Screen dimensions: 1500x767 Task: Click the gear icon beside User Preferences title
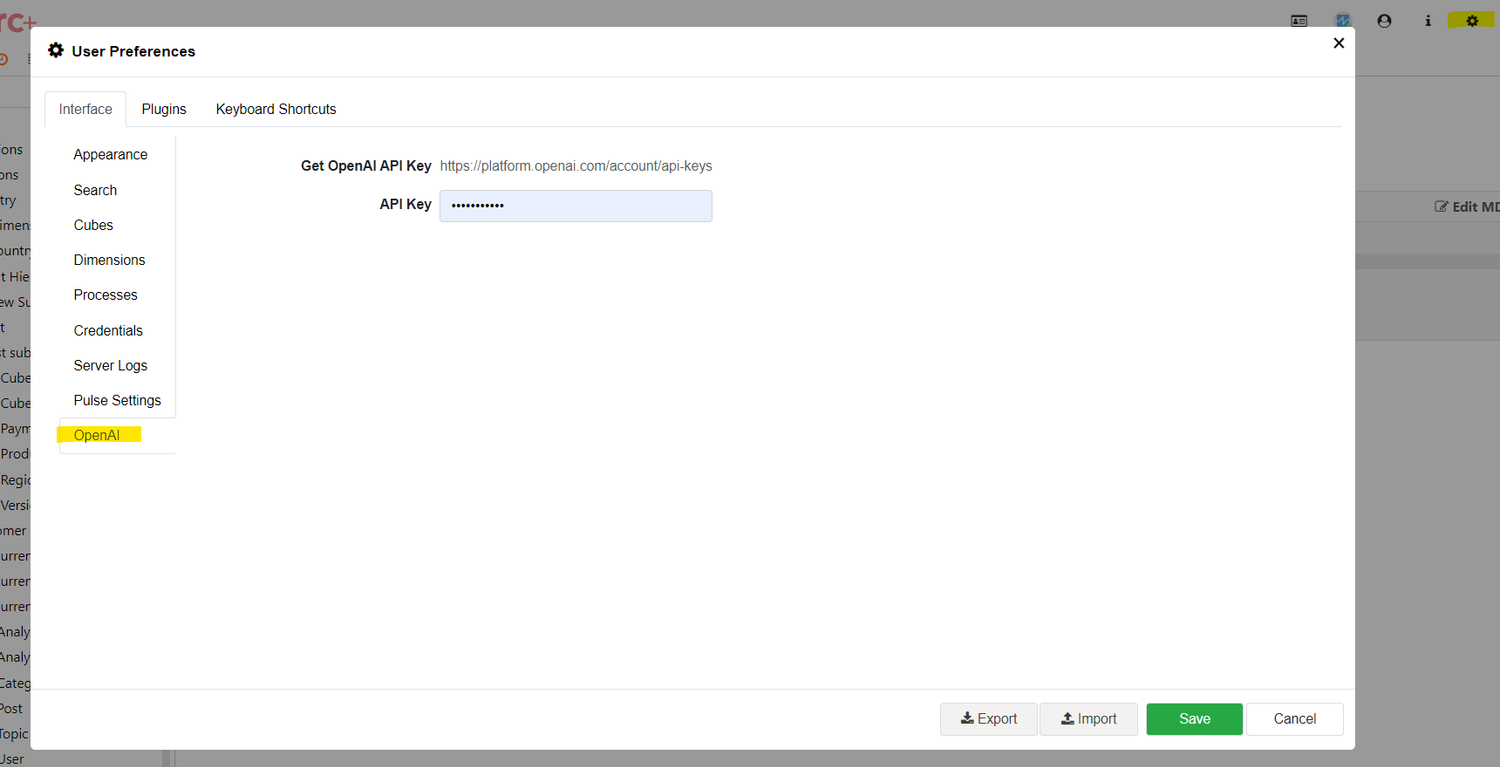pyautogui.click(x=56, y=50)
